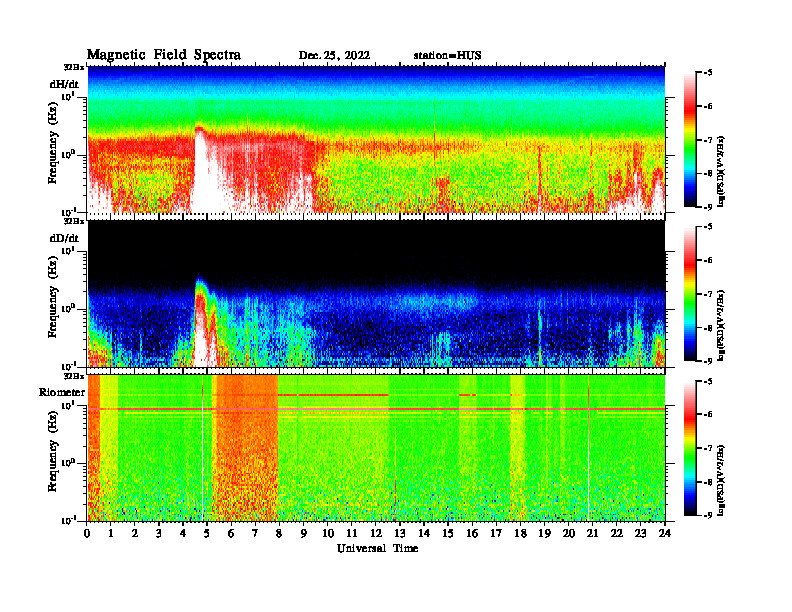Screen dimensions: 792x612
Task: Click the 'dH/dt' panel label
Action: pos(64,84)
